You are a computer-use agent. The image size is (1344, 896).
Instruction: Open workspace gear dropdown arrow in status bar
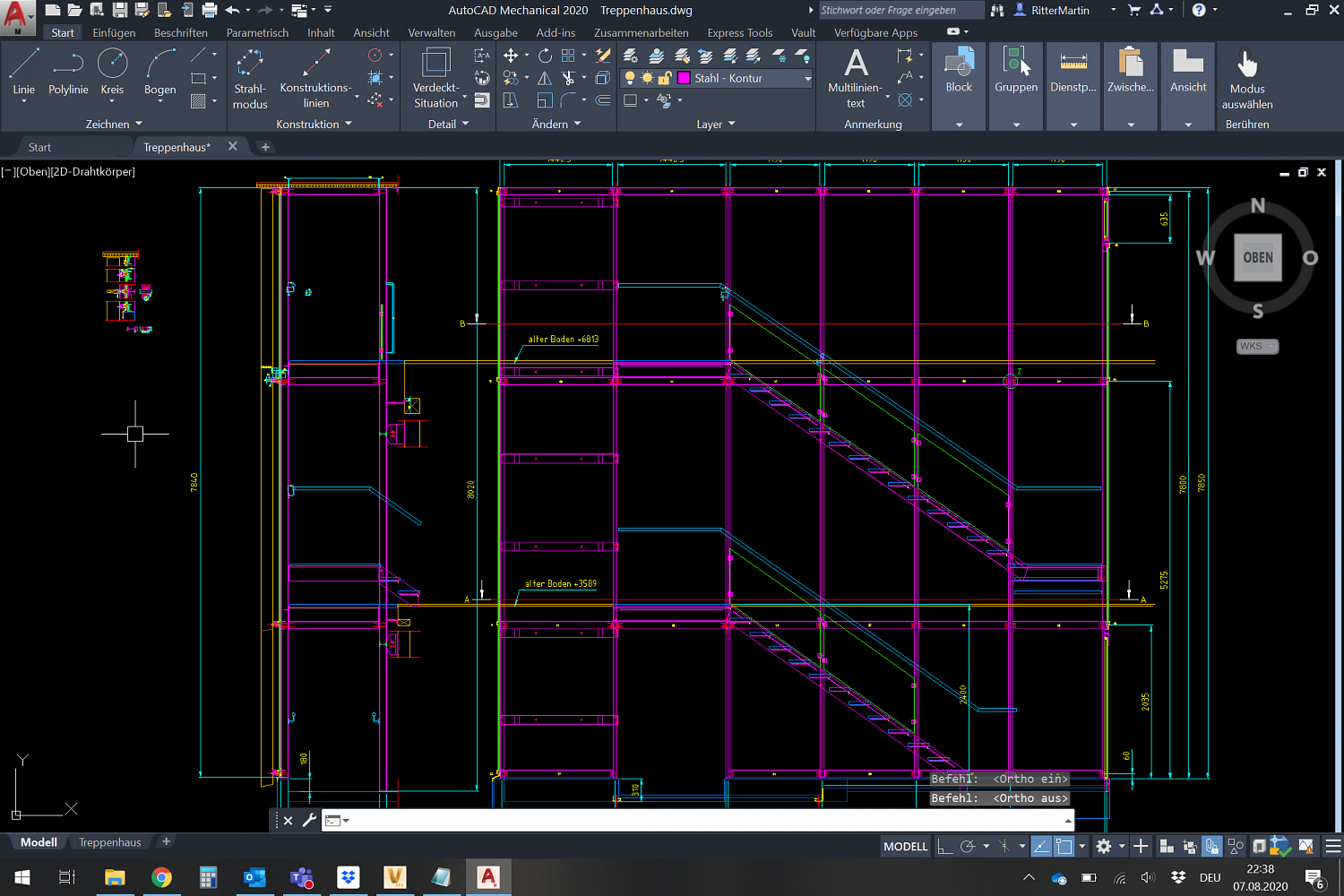(x=1121, y=846)
